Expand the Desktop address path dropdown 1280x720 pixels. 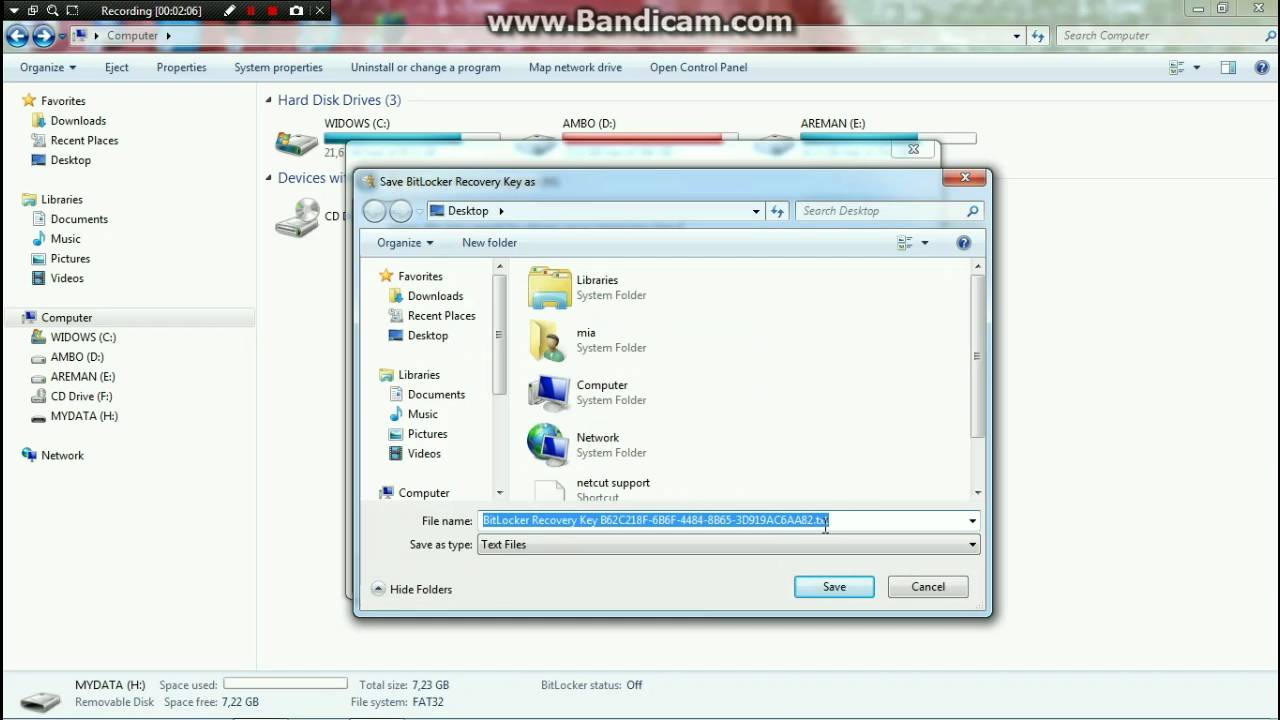pos(756,211)
